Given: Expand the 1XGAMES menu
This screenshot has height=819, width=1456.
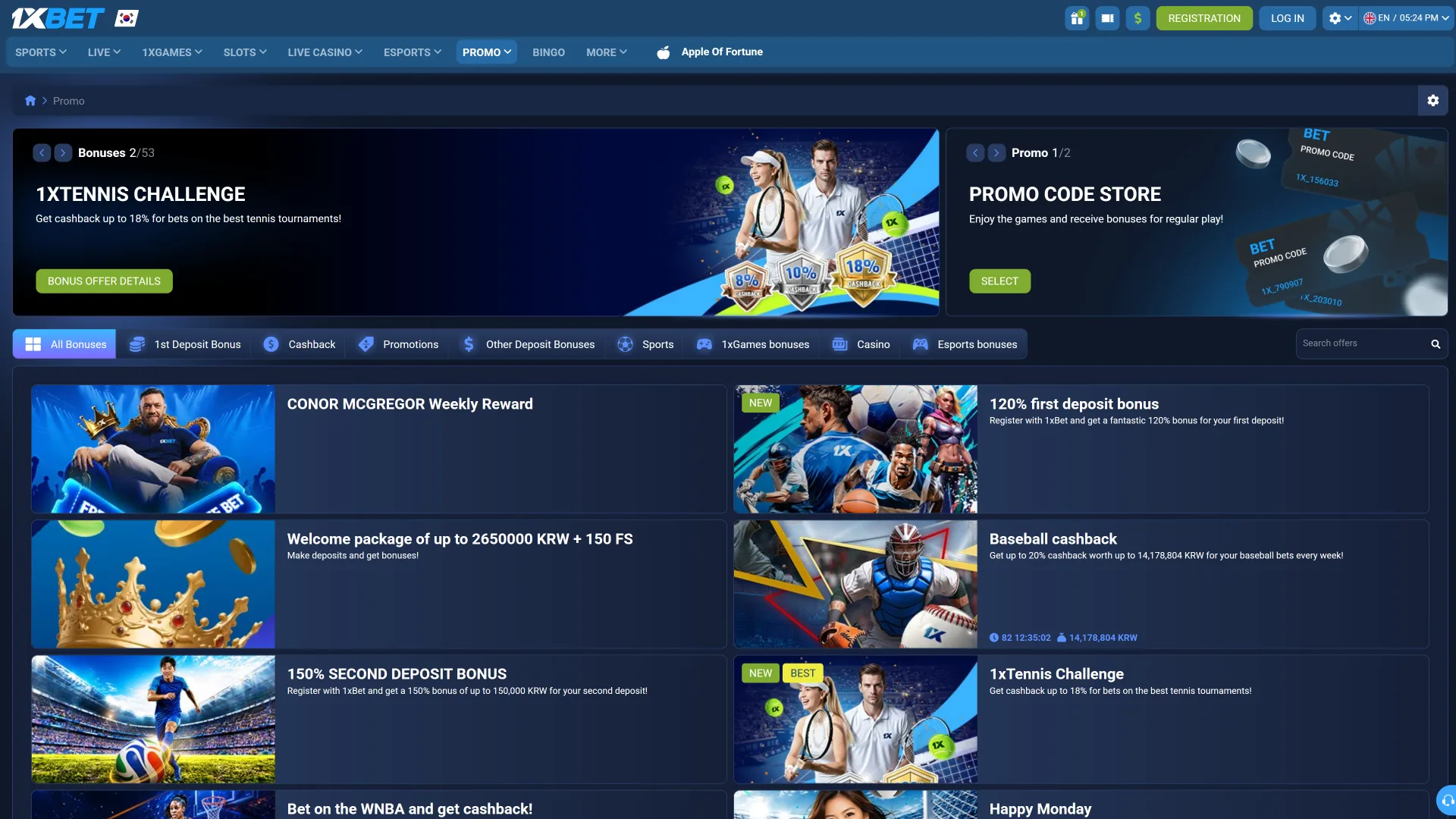Looking at the screenshot, I should pos(172,52).
